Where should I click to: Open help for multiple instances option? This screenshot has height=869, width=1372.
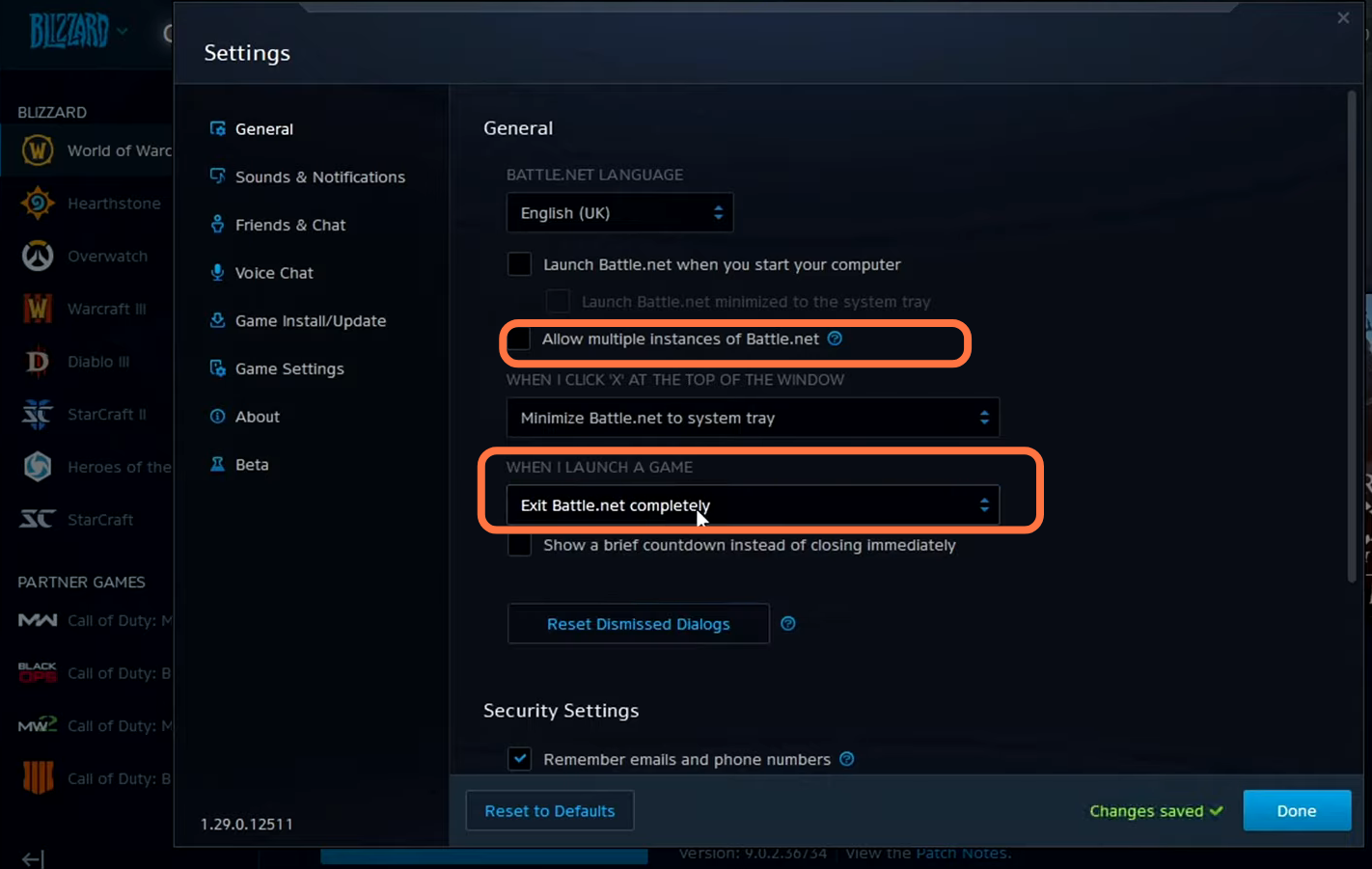pyautogui.click(x=836, y=339)
